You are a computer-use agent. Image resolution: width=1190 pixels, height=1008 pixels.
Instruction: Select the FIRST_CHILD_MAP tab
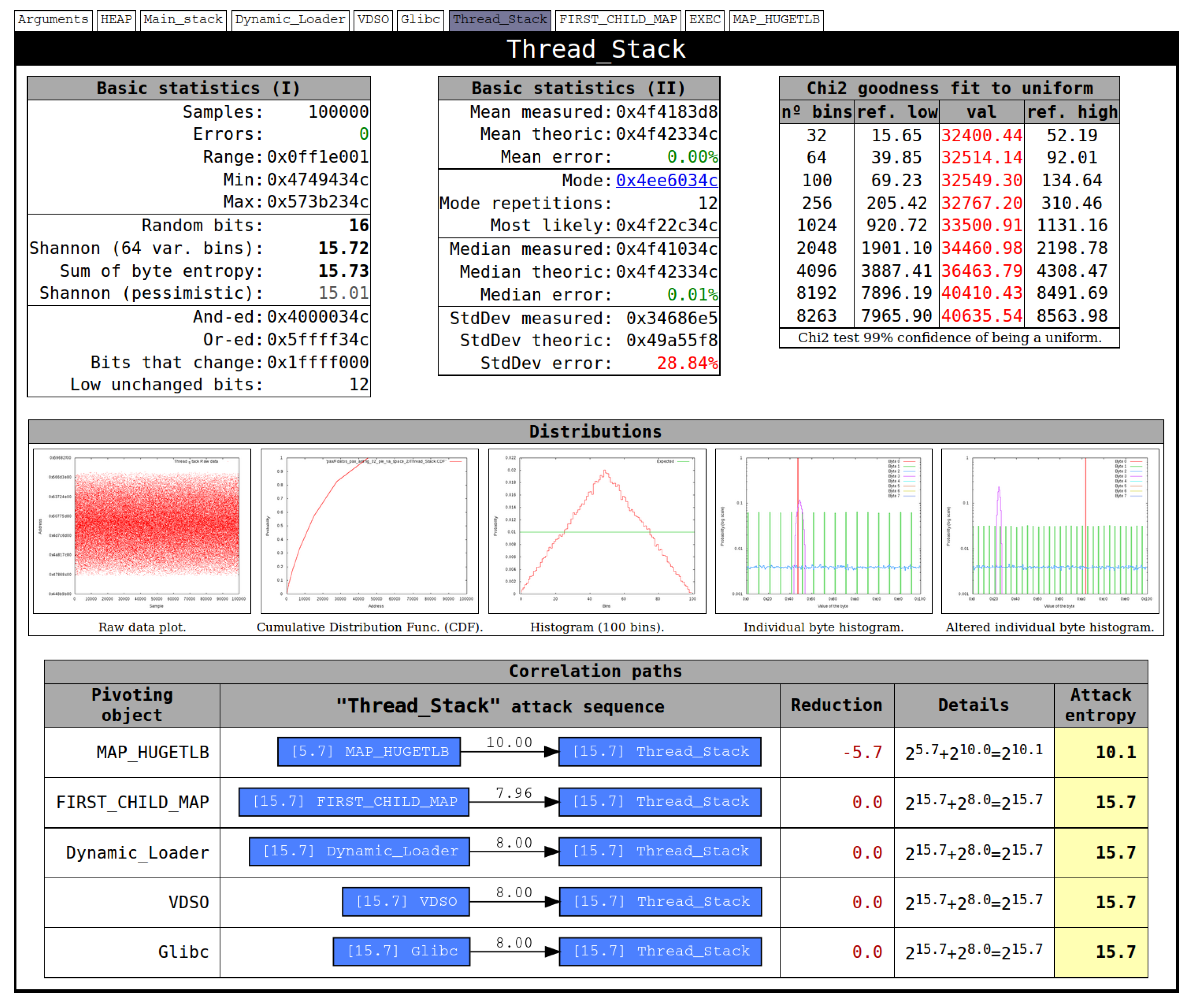[617, 20]
